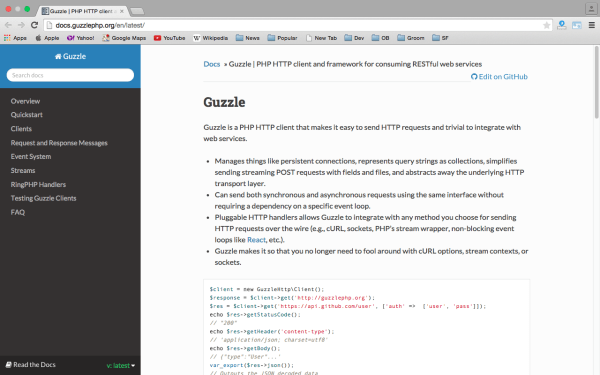Open the Overview section
This screenshot has height=375, width=600.
point(25,101)
